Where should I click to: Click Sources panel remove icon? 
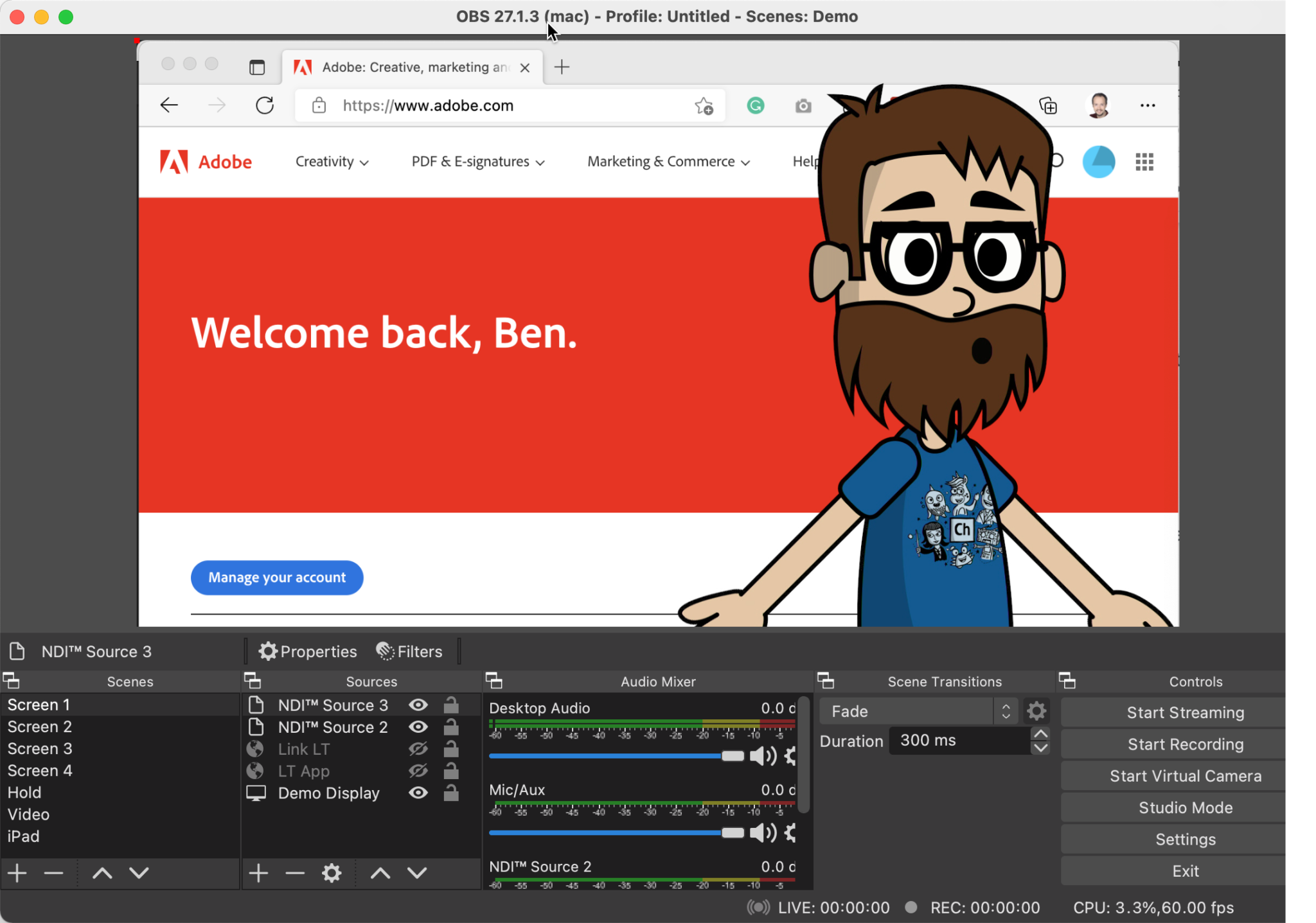click(x=295, y=873)
